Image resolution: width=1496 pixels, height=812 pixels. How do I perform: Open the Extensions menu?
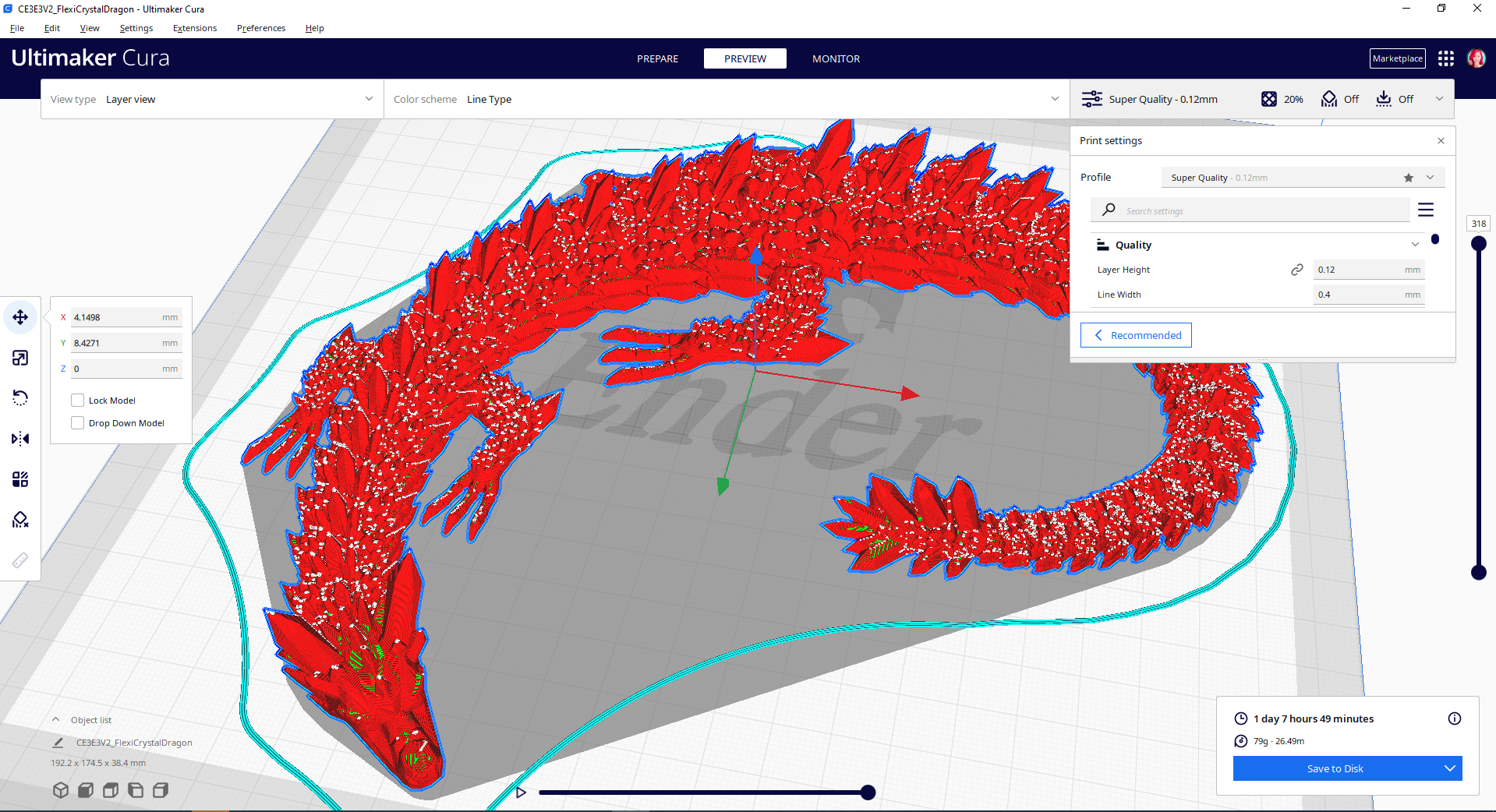point(194,28)
